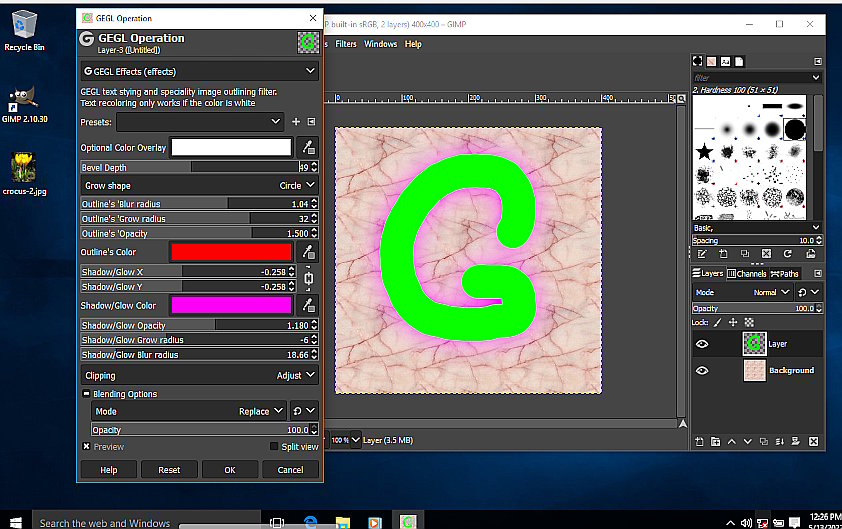This screenshot has height=529, width=842.
Task: Hide the Background layer eye icon
Action: click(702, 371)
